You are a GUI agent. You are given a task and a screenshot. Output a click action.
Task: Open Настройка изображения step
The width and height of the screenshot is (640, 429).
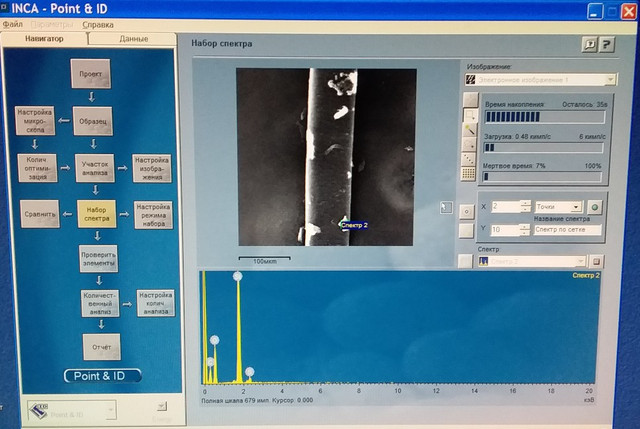click(x=152, y=168)
